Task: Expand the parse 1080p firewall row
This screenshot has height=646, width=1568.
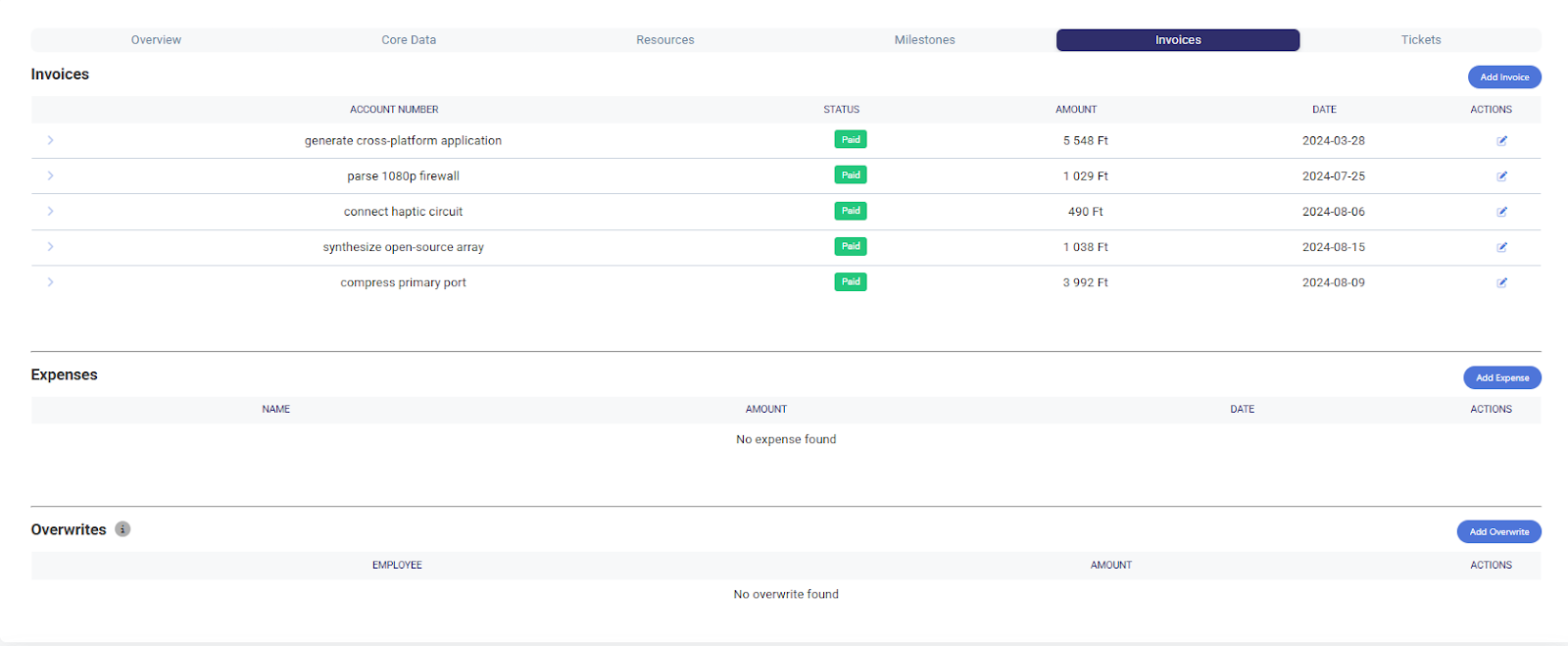Action: click(50, 175)
